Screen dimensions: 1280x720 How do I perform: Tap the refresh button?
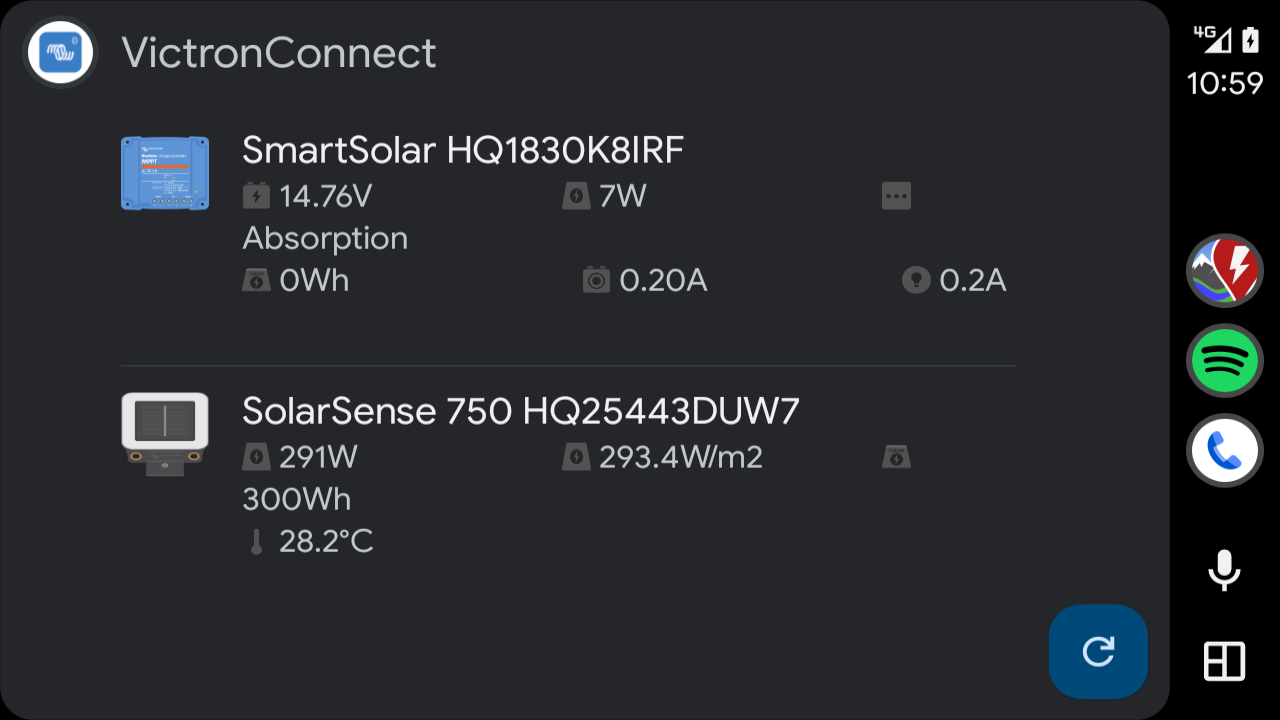1098,651
